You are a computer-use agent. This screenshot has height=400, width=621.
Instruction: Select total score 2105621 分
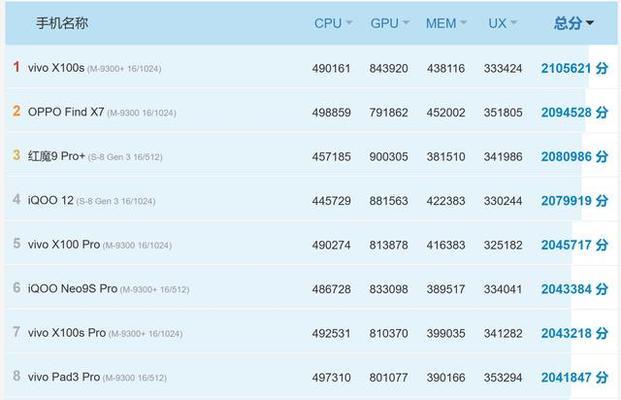(x=574, y=68)
